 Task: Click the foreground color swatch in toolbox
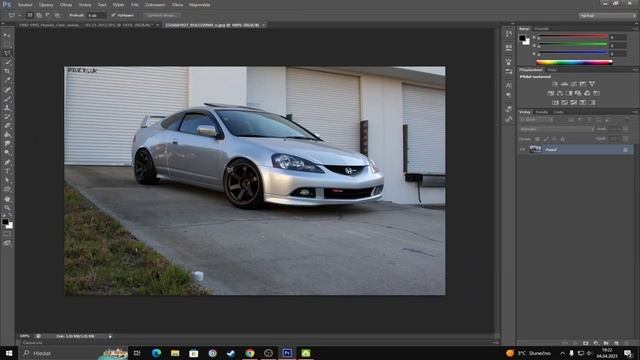5,222
